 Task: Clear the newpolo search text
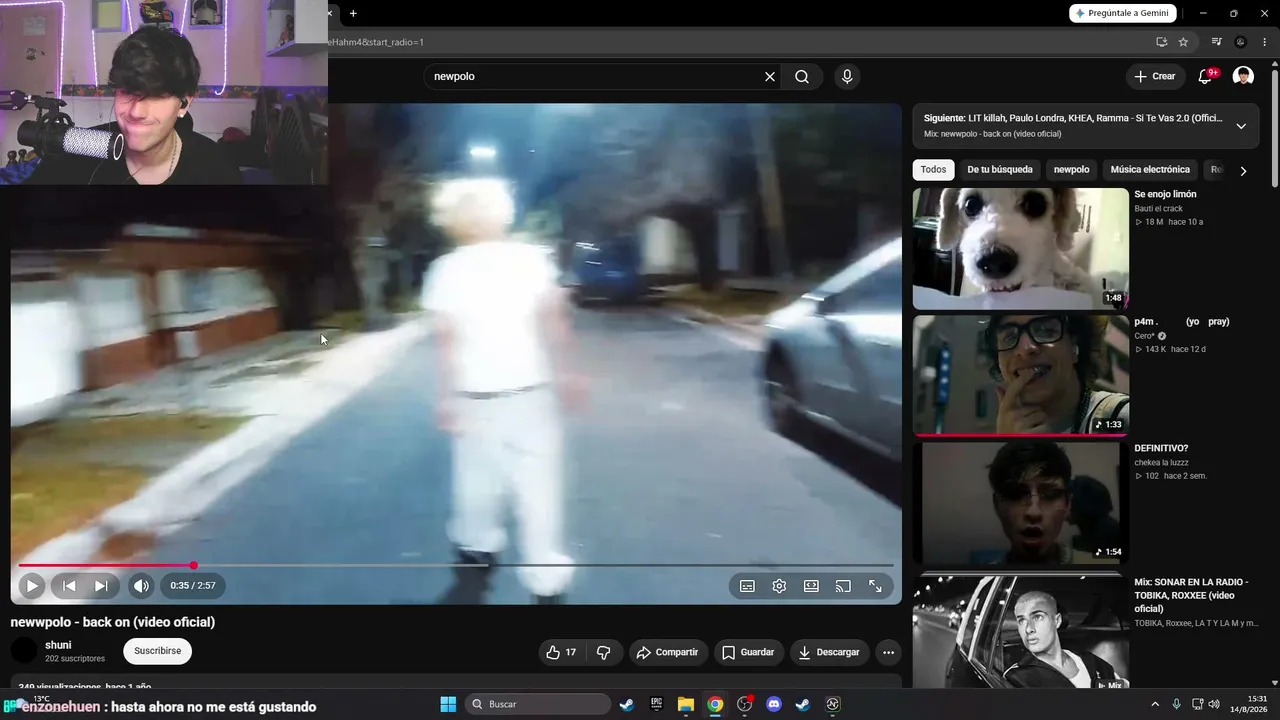(770, 77)
